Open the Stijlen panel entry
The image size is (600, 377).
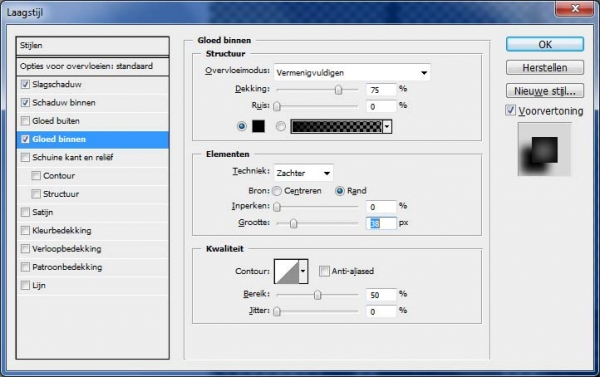(x=92, y=46)
